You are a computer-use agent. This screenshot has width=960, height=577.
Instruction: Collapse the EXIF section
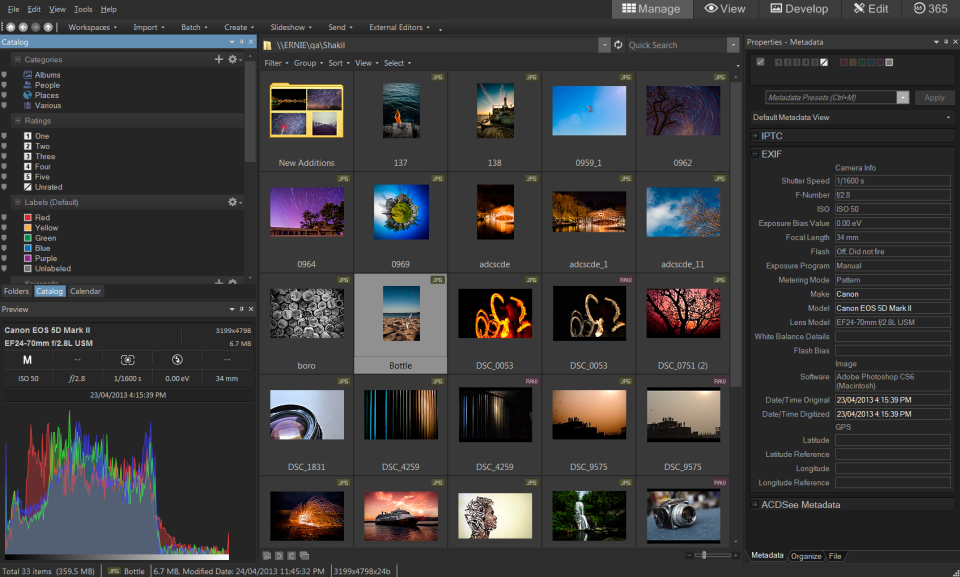pyautogui.click(x=755, y=153)
